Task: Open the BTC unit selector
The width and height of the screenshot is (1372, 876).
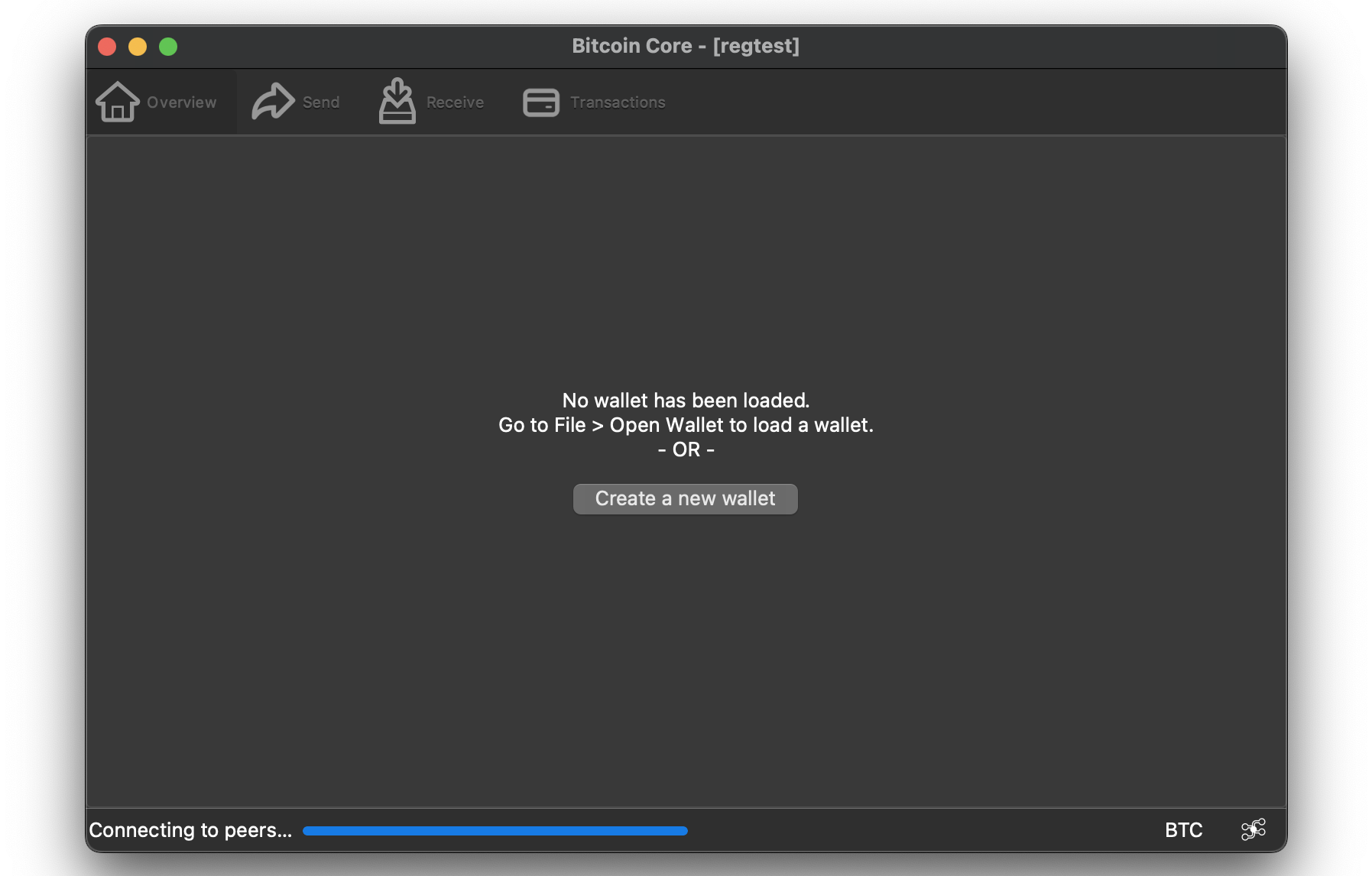Action: point(1184,830)
